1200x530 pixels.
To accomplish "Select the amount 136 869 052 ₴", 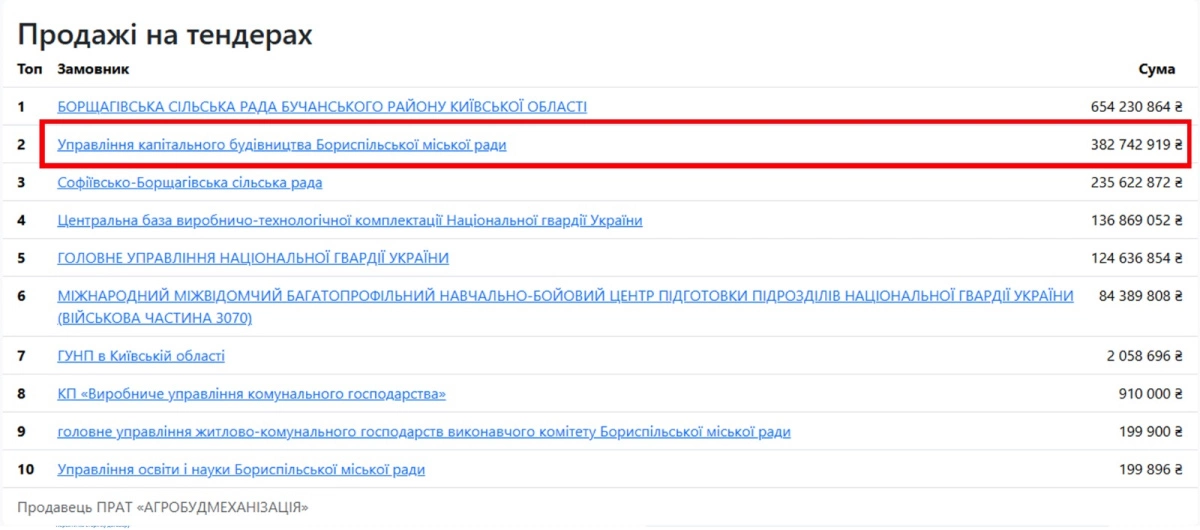I will [1137, 221].
